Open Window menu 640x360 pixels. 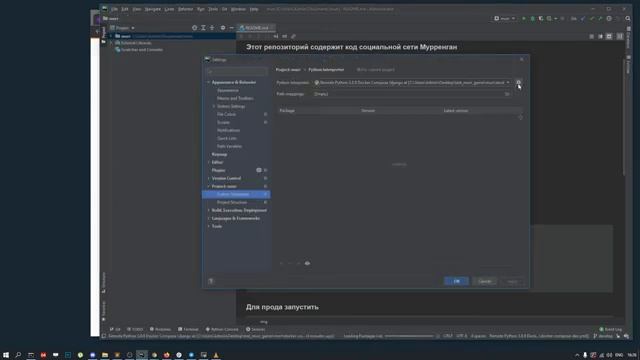coord(238,9)
